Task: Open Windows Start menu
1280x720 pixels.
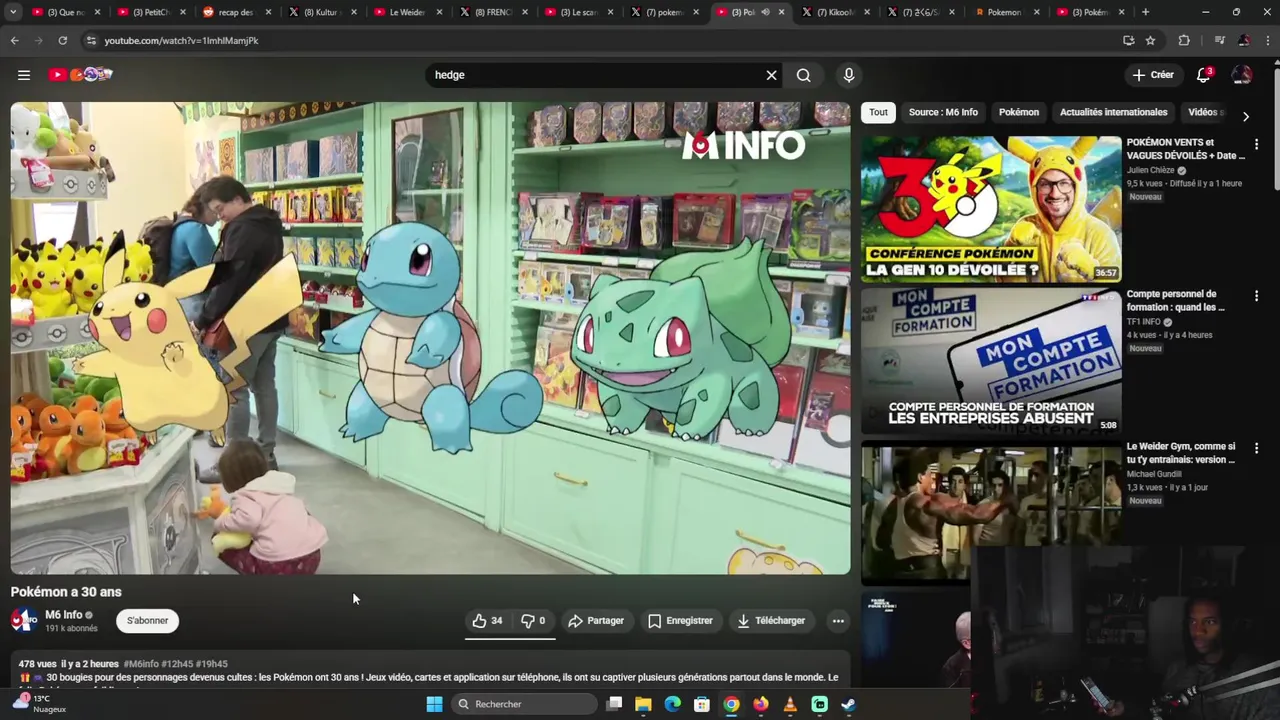Action: pyautogui.click(x=434, y=704)
